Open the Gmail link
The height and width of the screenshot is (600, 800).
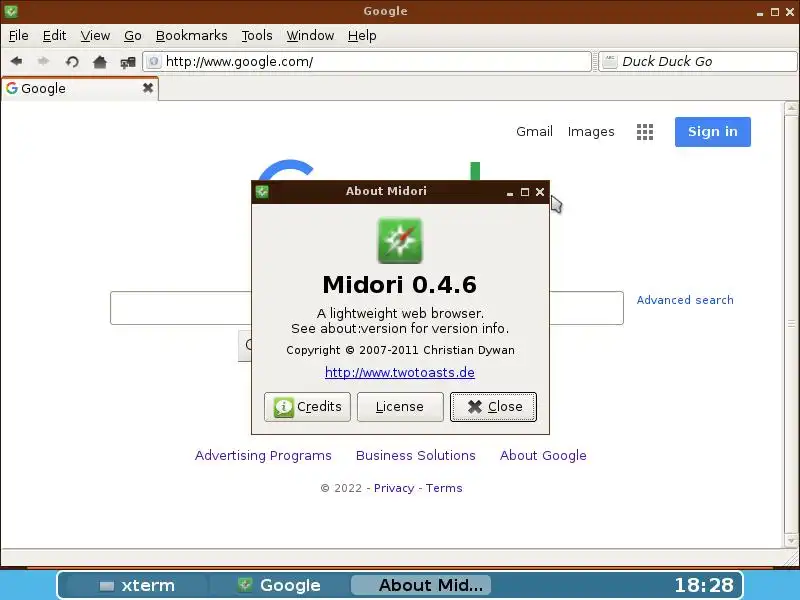pos(534,132)
